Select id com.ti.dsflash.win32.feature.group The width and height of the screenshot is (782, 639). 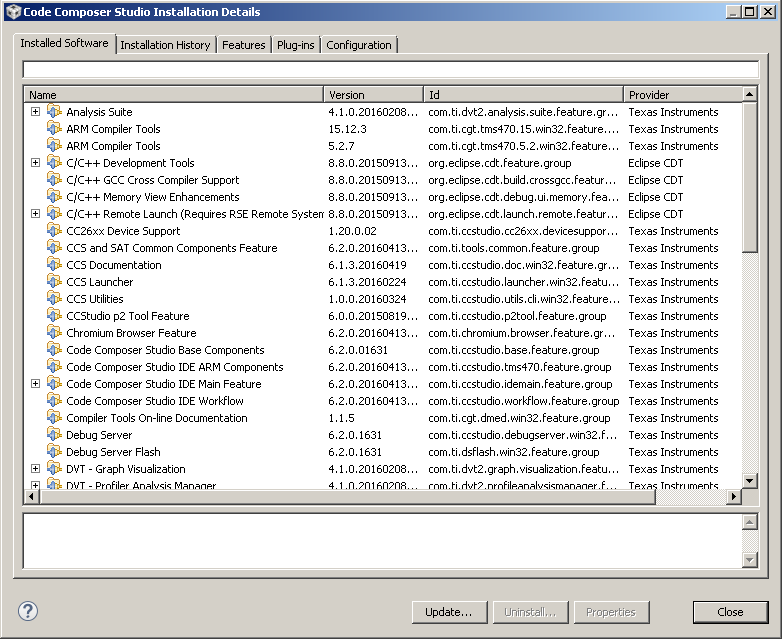click(x=514, y=452)
